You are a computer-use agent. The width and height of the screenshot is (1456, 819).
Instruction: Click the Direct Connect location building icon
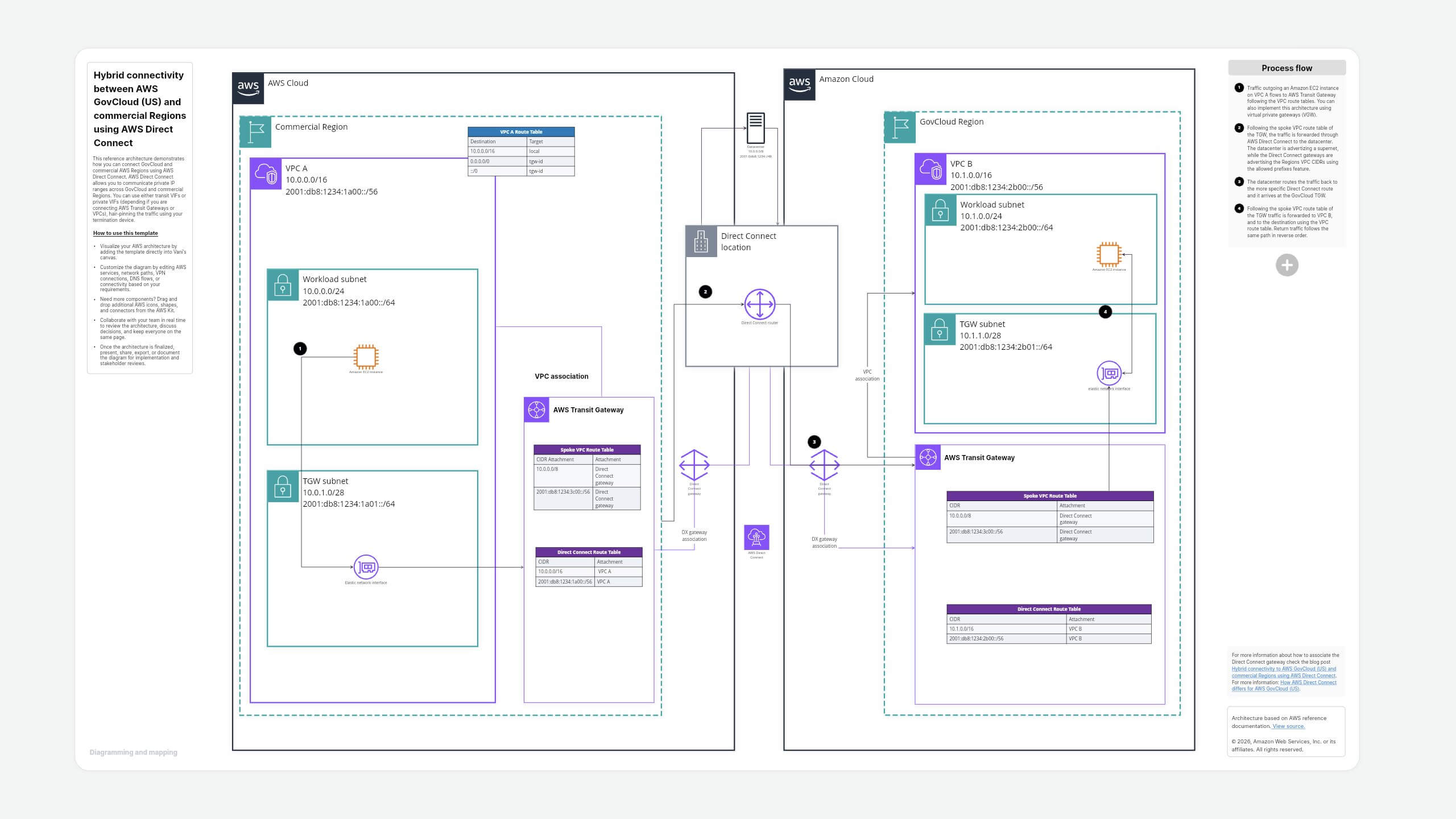701,242
